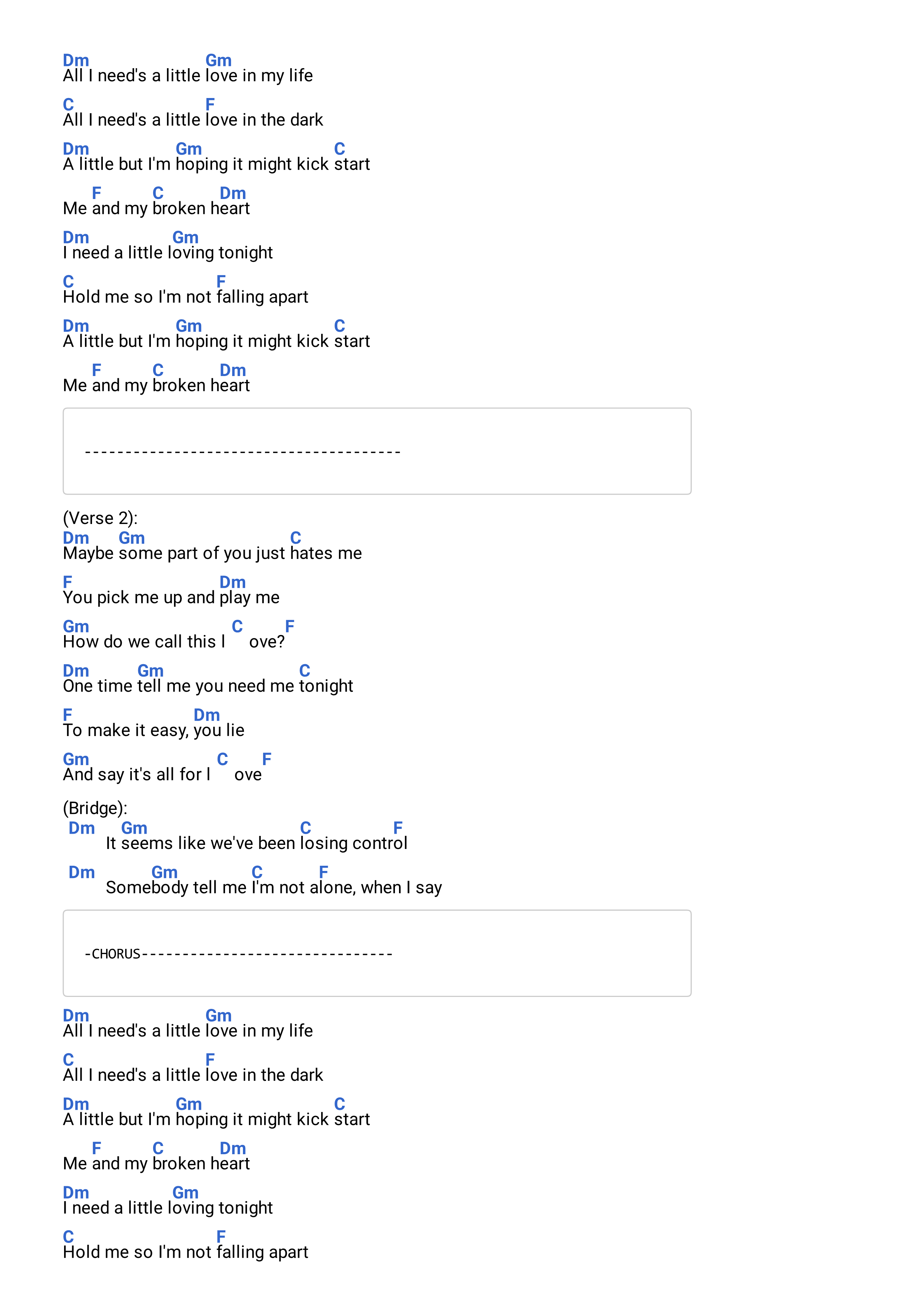Click the dashed-line separator box above Verse 2
924x1307 pixels.
click(377, 451)
